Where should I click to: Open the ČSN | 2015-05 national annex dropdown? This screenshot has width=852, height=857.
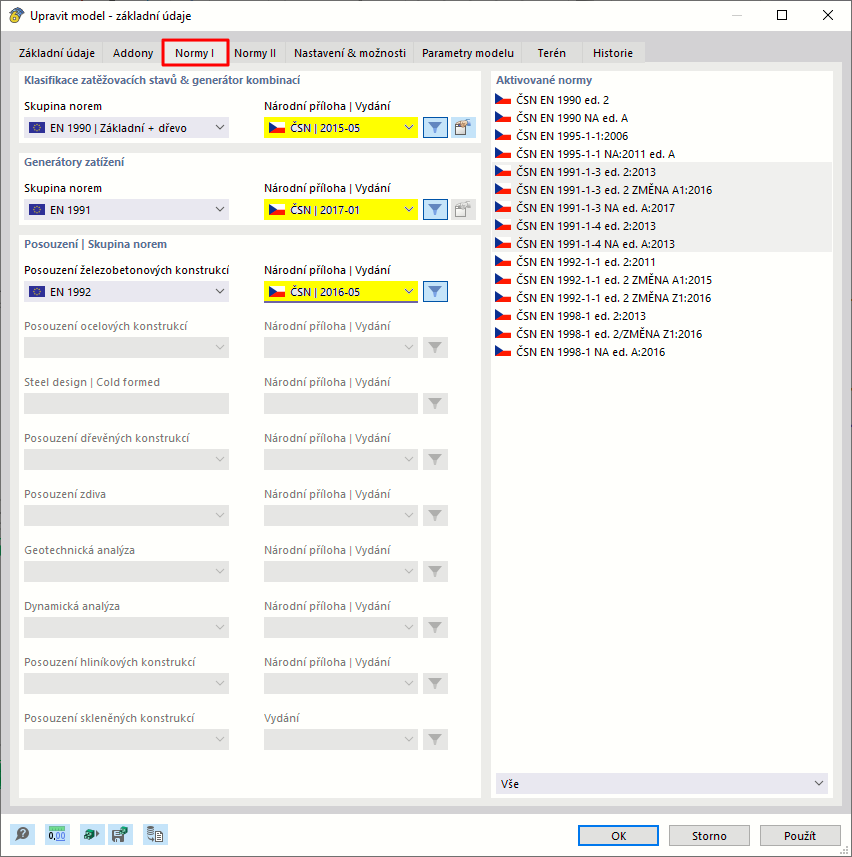[x=341, y=128]
